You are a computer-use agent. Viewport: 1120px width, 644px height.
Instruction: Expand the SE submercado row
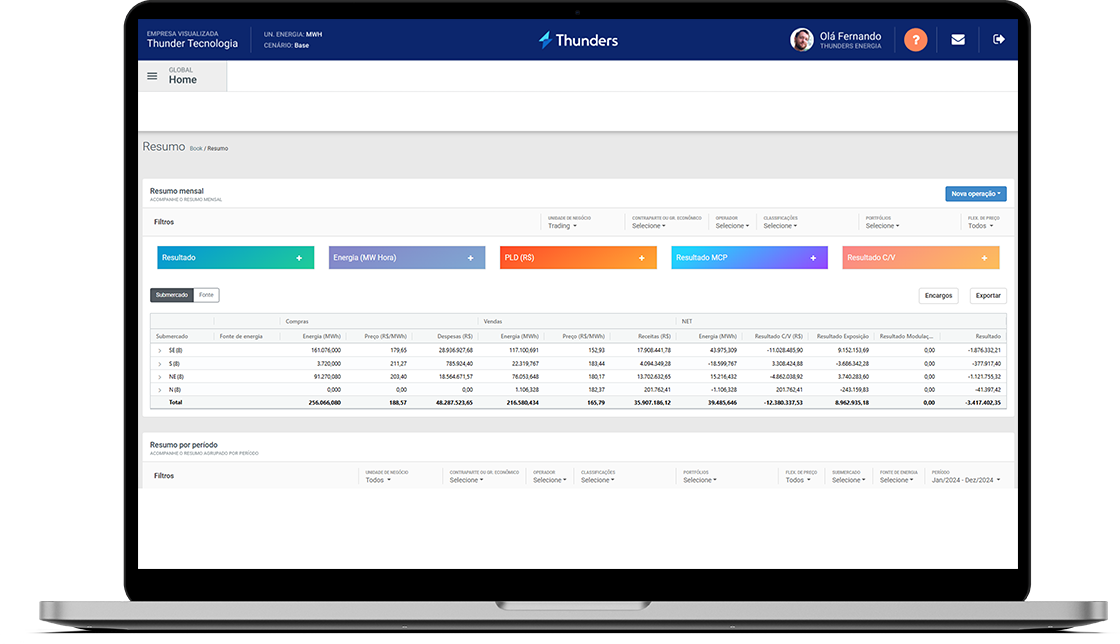point(159,351)
